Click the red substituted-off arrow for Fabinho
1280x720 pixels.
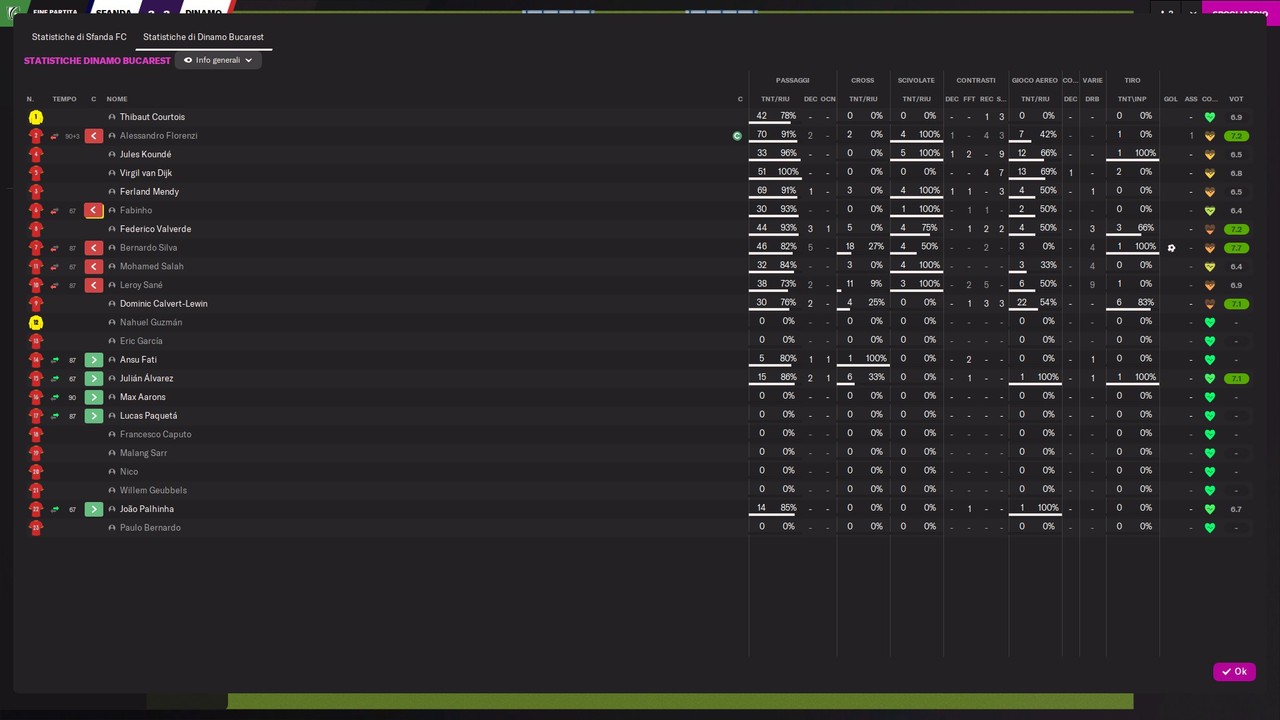coord(93,211)
